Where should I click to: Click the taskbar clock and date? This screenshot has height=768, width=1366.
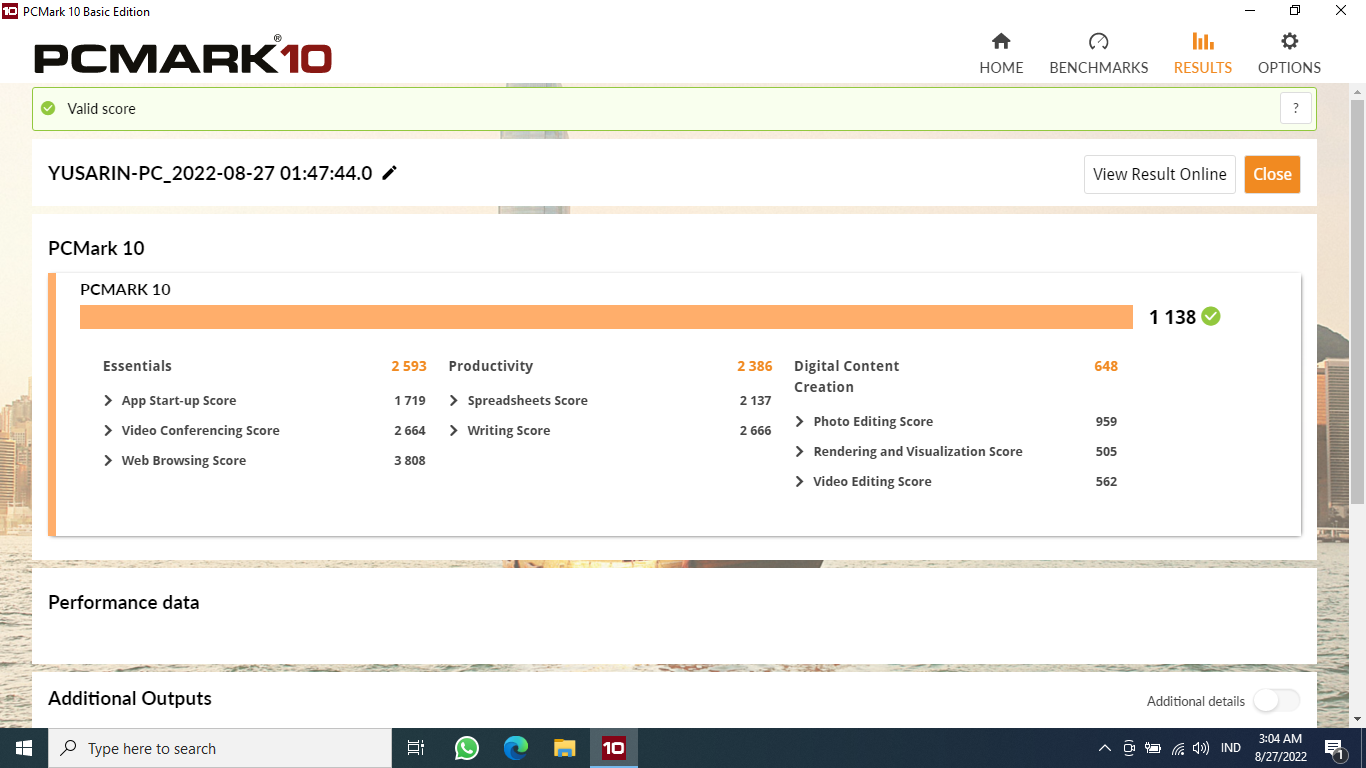pyautogui.click(x=1280, y=748)
